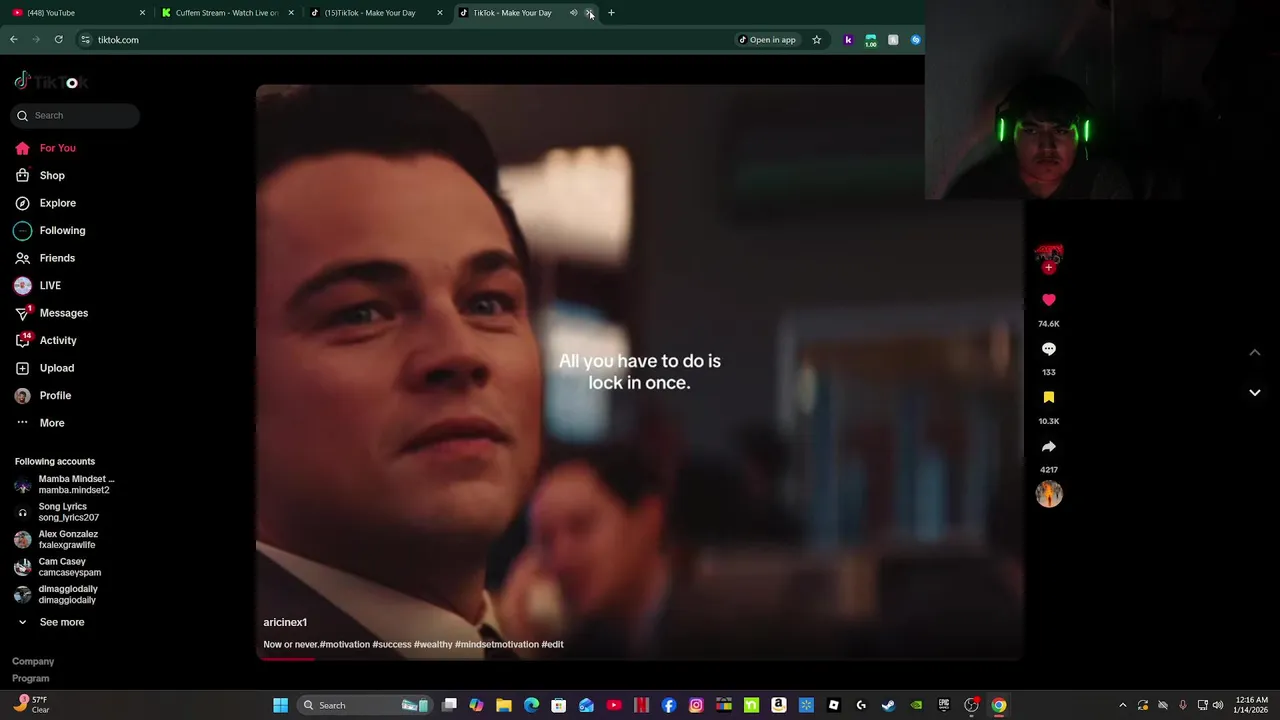The image size is (1280, 720).
Task: Switch to the (15)TikTok tab
Action: [375, 13]
